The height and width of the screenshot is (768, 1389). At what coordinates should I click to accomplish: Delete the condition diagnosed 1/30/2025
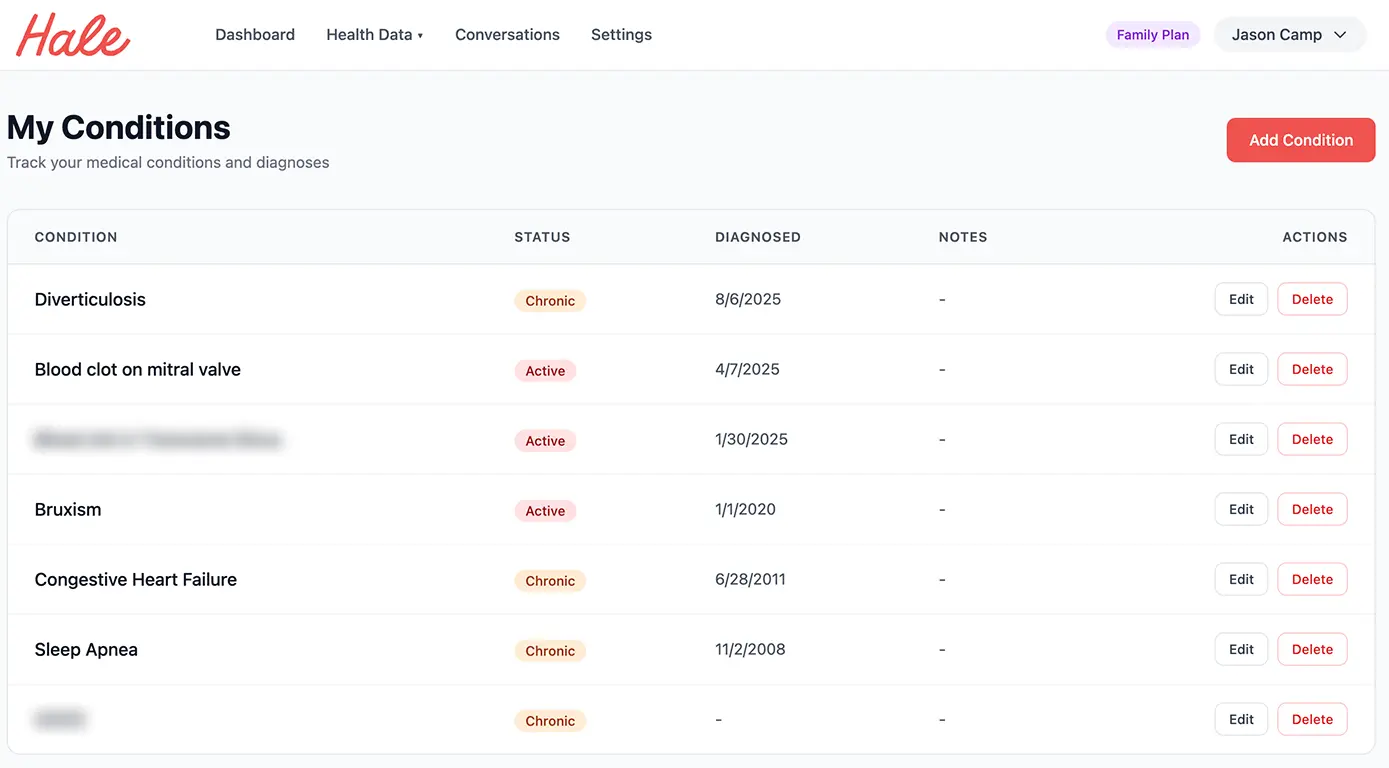tap(1312, 439)
